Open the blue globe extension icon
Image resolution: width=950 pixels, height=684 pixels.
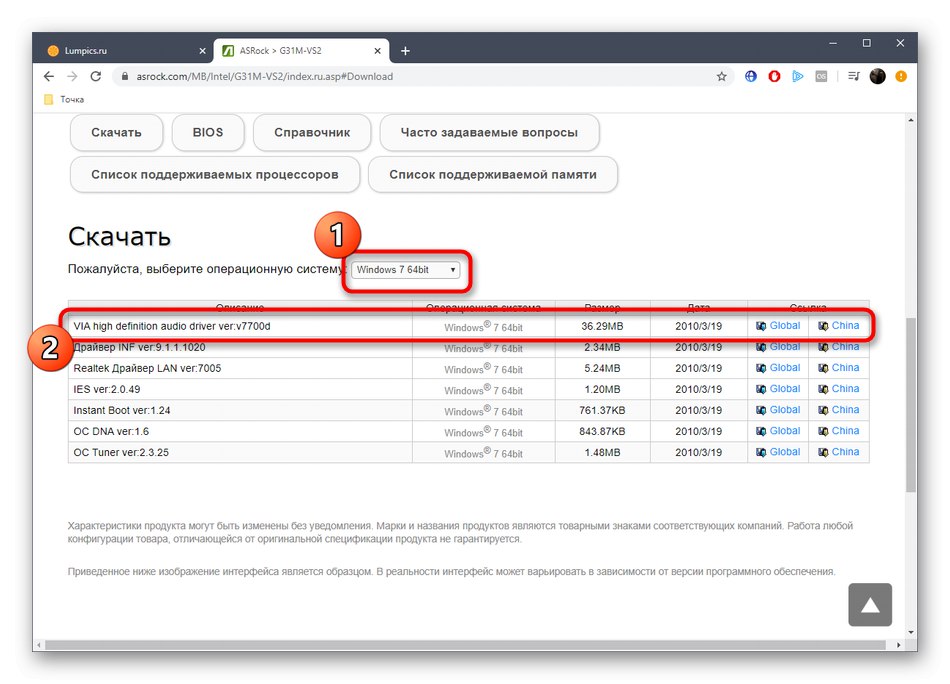[751, 76]
